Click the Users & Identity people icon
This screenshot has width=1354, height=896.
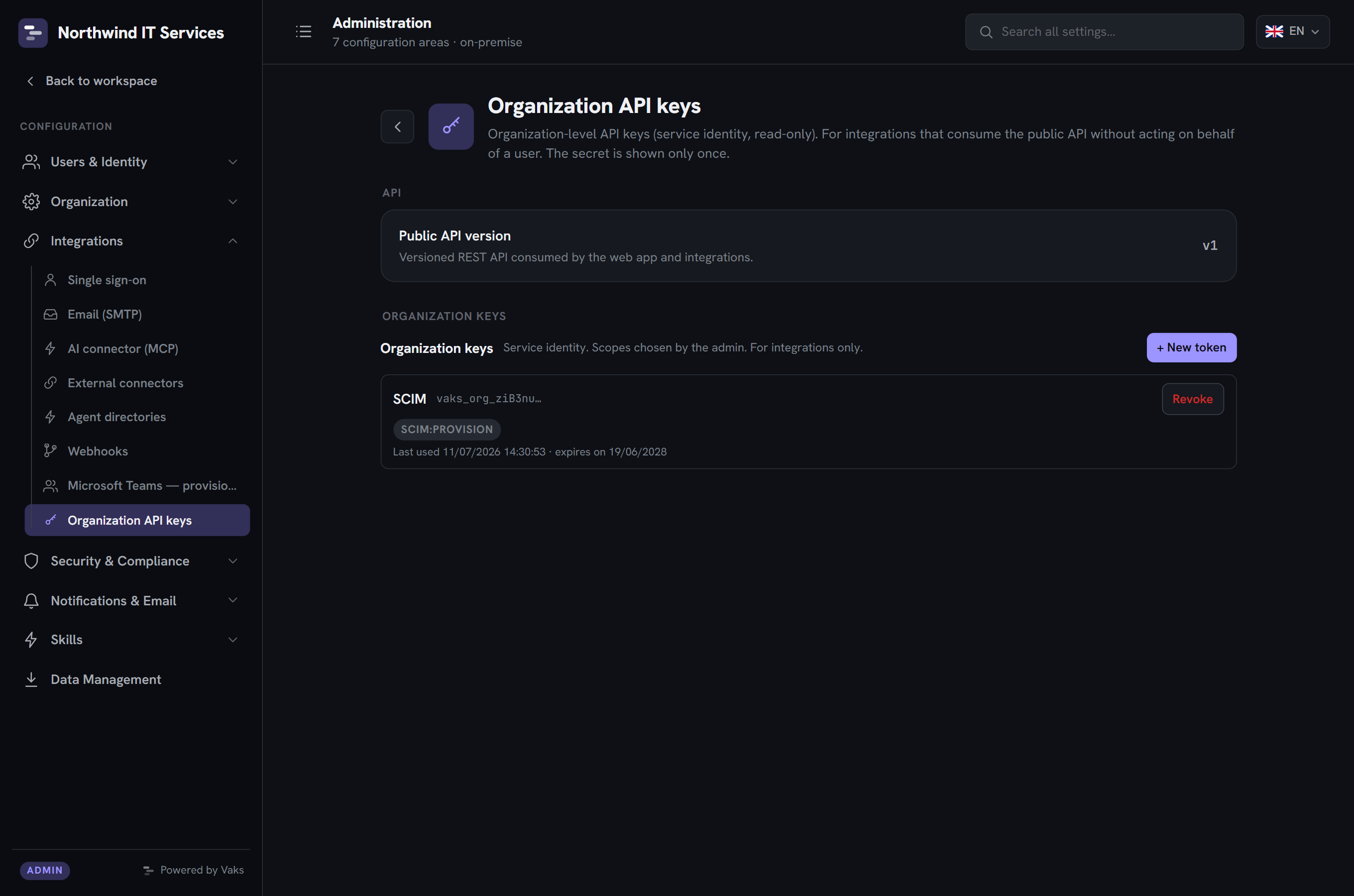point(31,162)
